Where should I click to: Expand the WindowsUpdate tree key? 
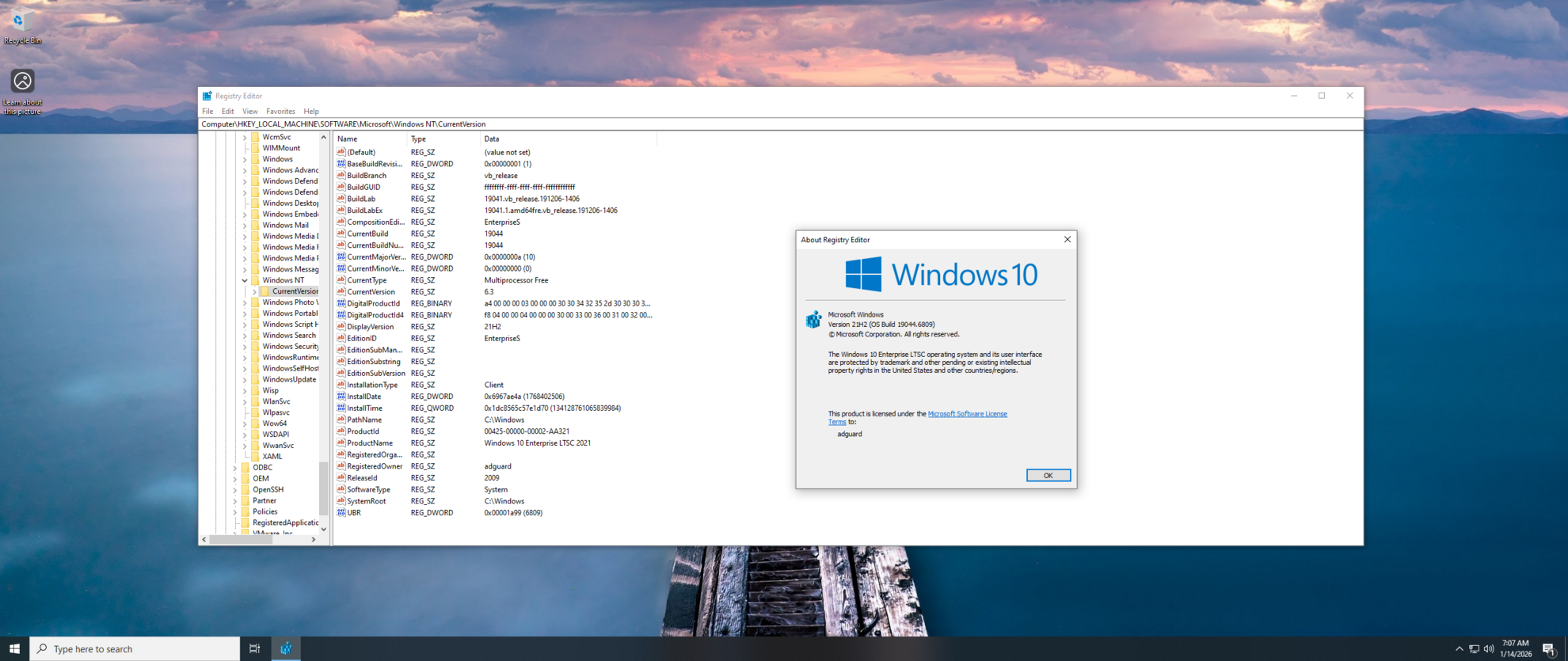[x=245, y=380]
